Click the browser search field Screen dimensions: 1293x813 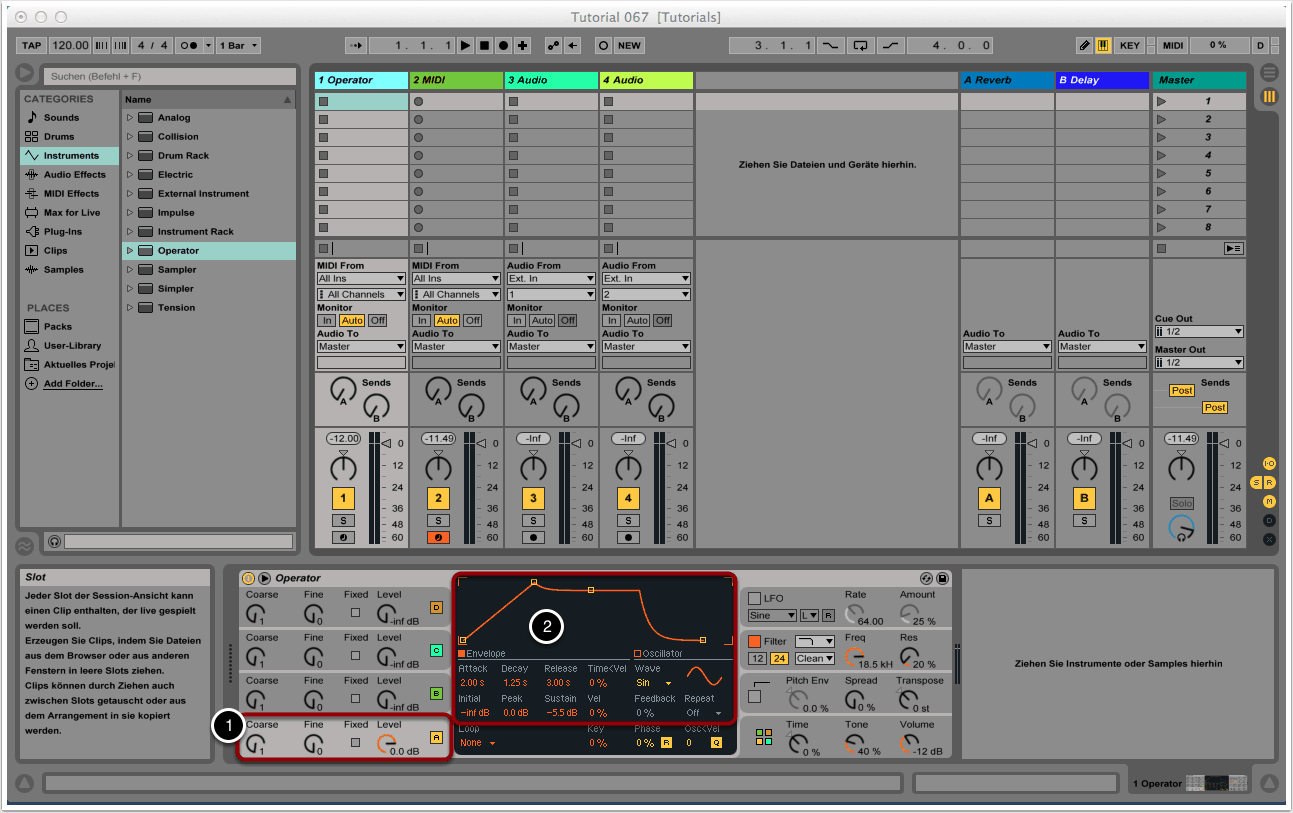point(168,76)
